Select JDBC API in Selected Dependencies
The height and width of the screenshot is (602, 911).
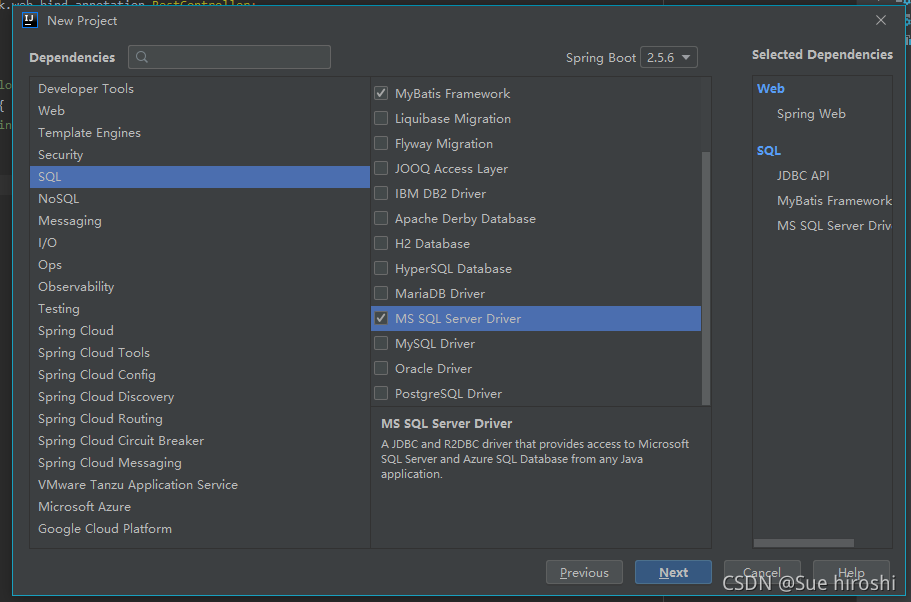(x=803, y=175)
